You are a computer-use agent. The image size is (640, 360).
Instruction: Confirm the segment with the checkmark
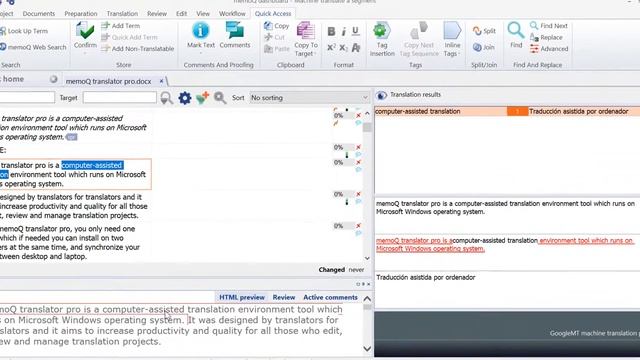85,35
